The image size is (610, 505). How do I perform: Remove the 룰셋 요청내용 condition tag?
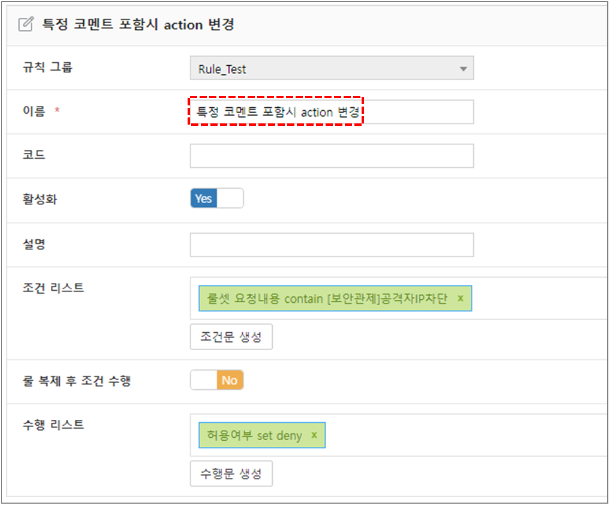460,298
